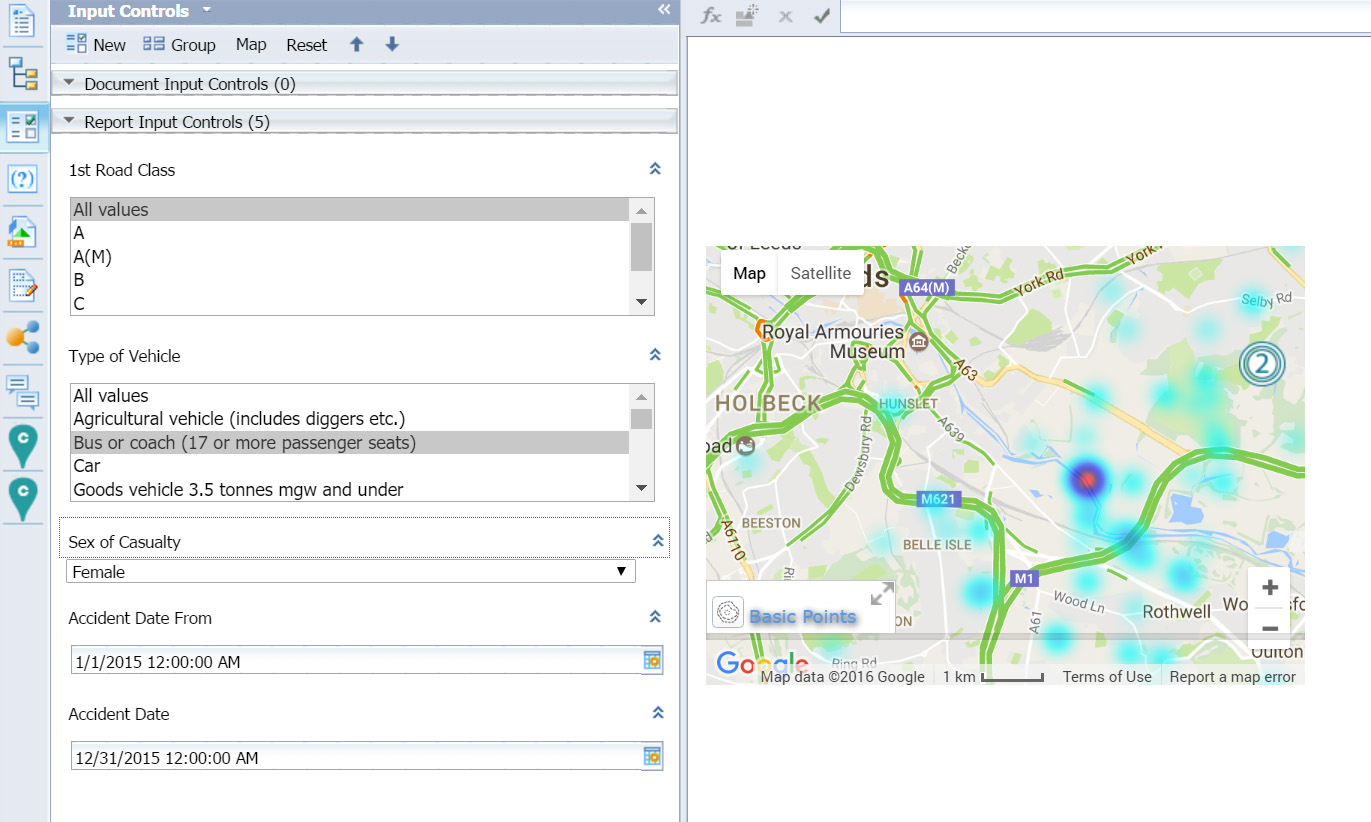The width and height of the screenshot is (1371, 822).
Task: Collapse the Input Controls panel with double arrows
Action: 664,10
